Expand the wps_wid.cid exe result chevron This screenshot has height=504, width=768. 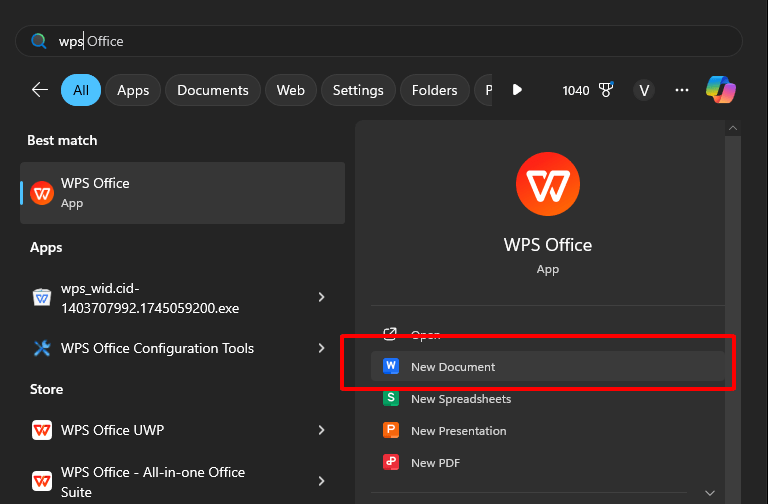321,297
